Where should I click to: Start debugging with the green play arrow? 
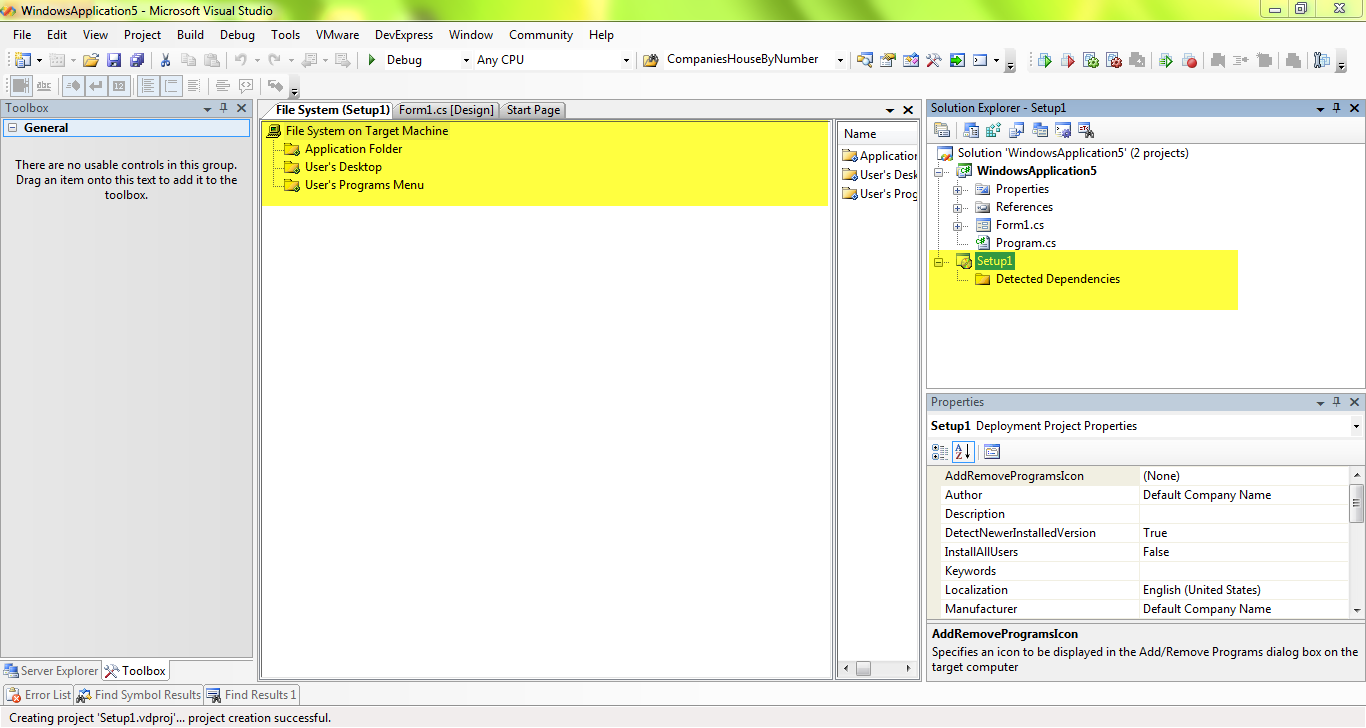coord(372,60)
